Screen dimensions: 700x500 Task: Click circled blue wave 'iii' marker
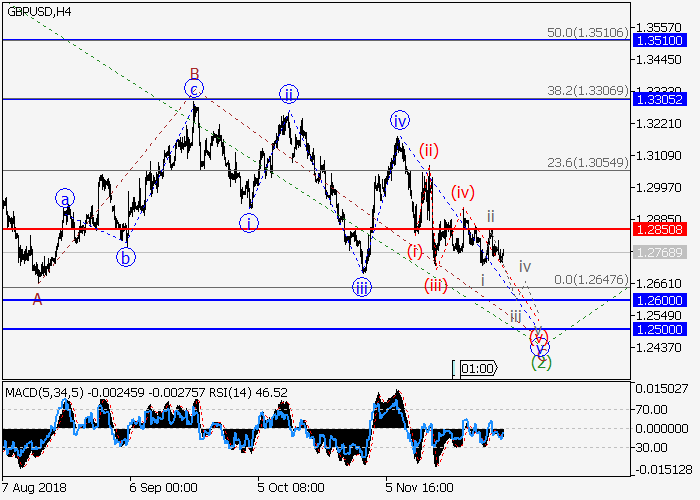[362, 288]
